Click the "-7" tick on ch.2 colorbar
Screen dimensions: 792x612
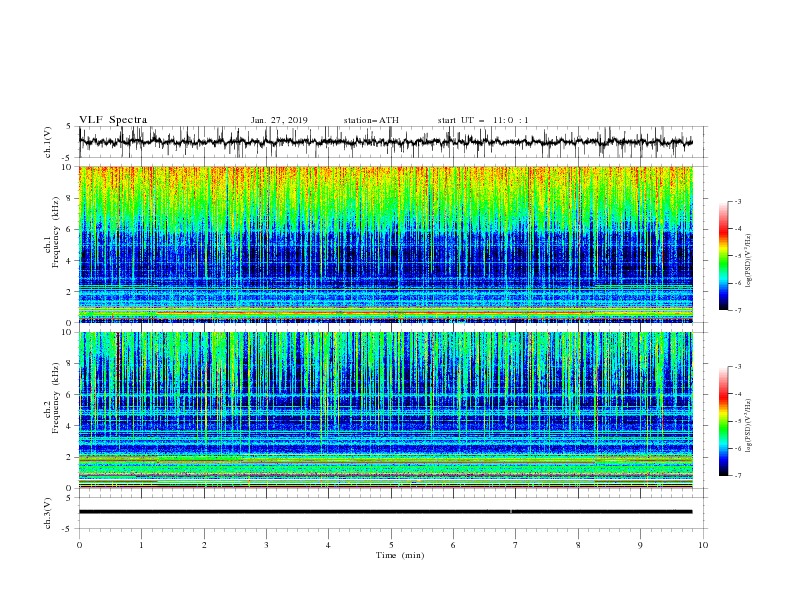pos(737,476)
